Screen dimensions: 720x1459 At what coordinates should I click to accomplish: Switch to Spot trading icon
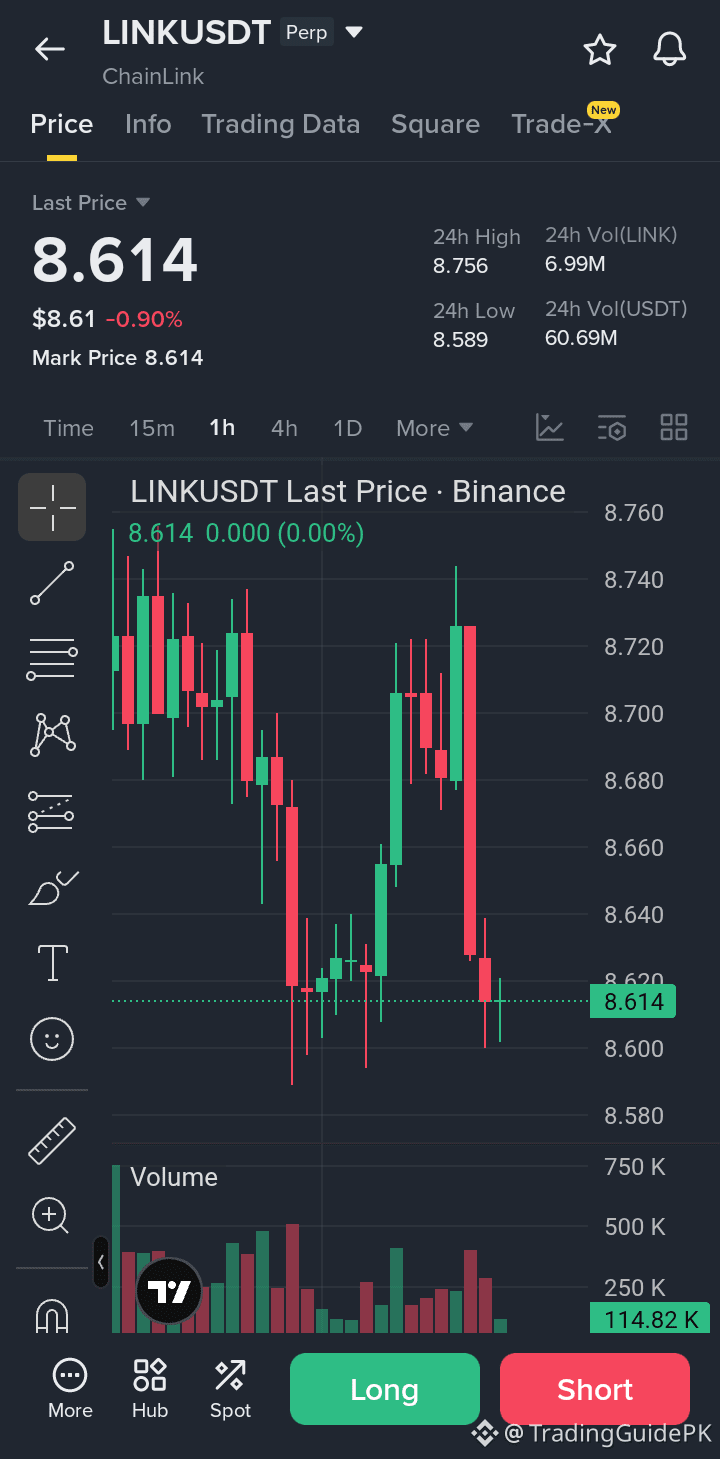coord(230,1389)
